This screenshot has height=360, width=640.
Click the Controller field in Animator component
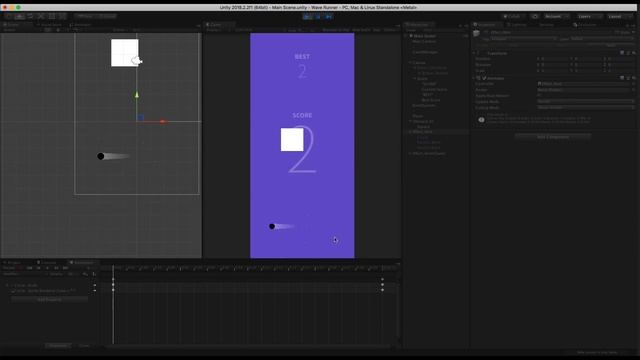[x=585, y=84]
